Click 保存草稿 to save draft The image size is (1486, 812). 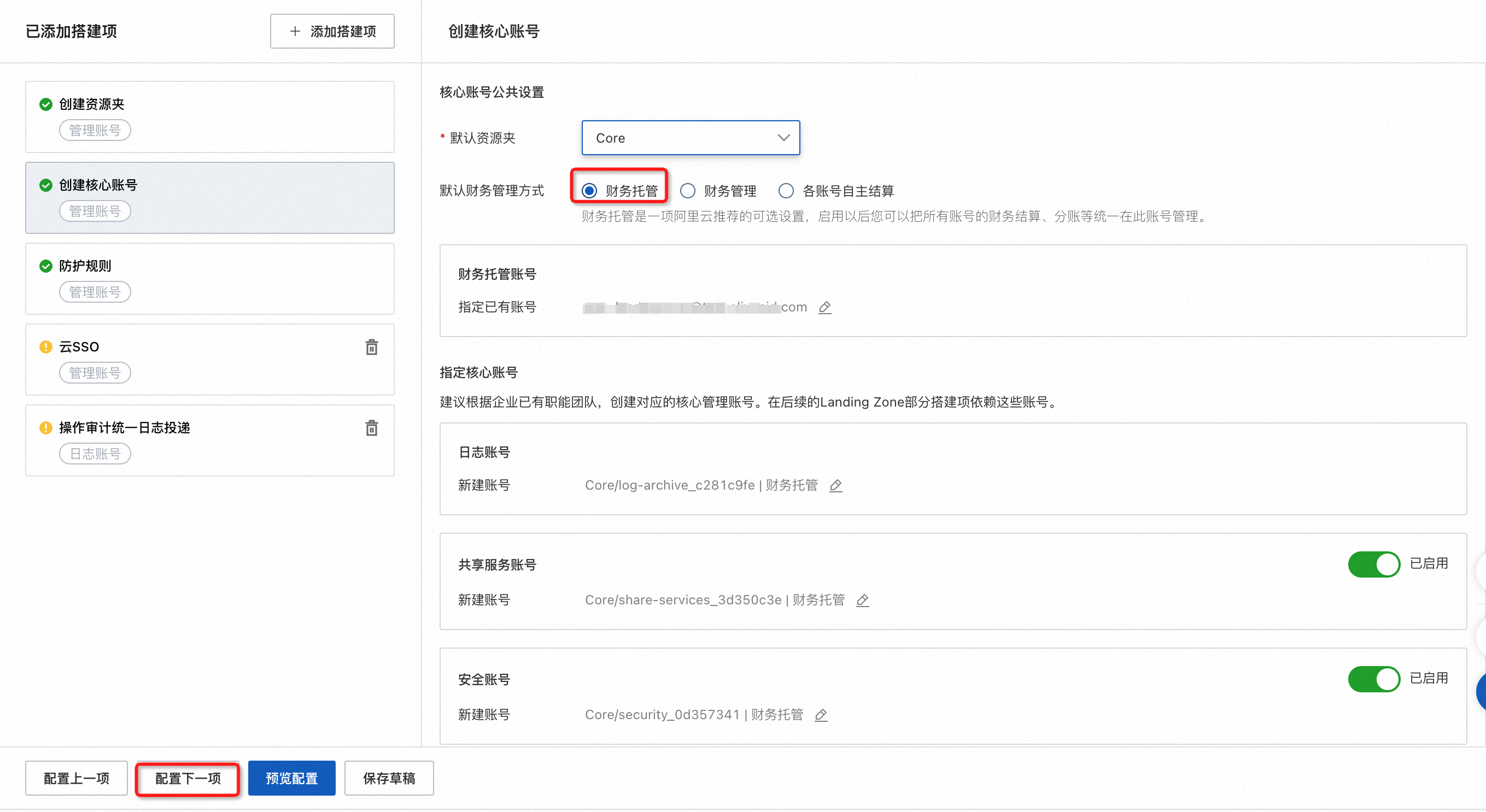point(388,779)
